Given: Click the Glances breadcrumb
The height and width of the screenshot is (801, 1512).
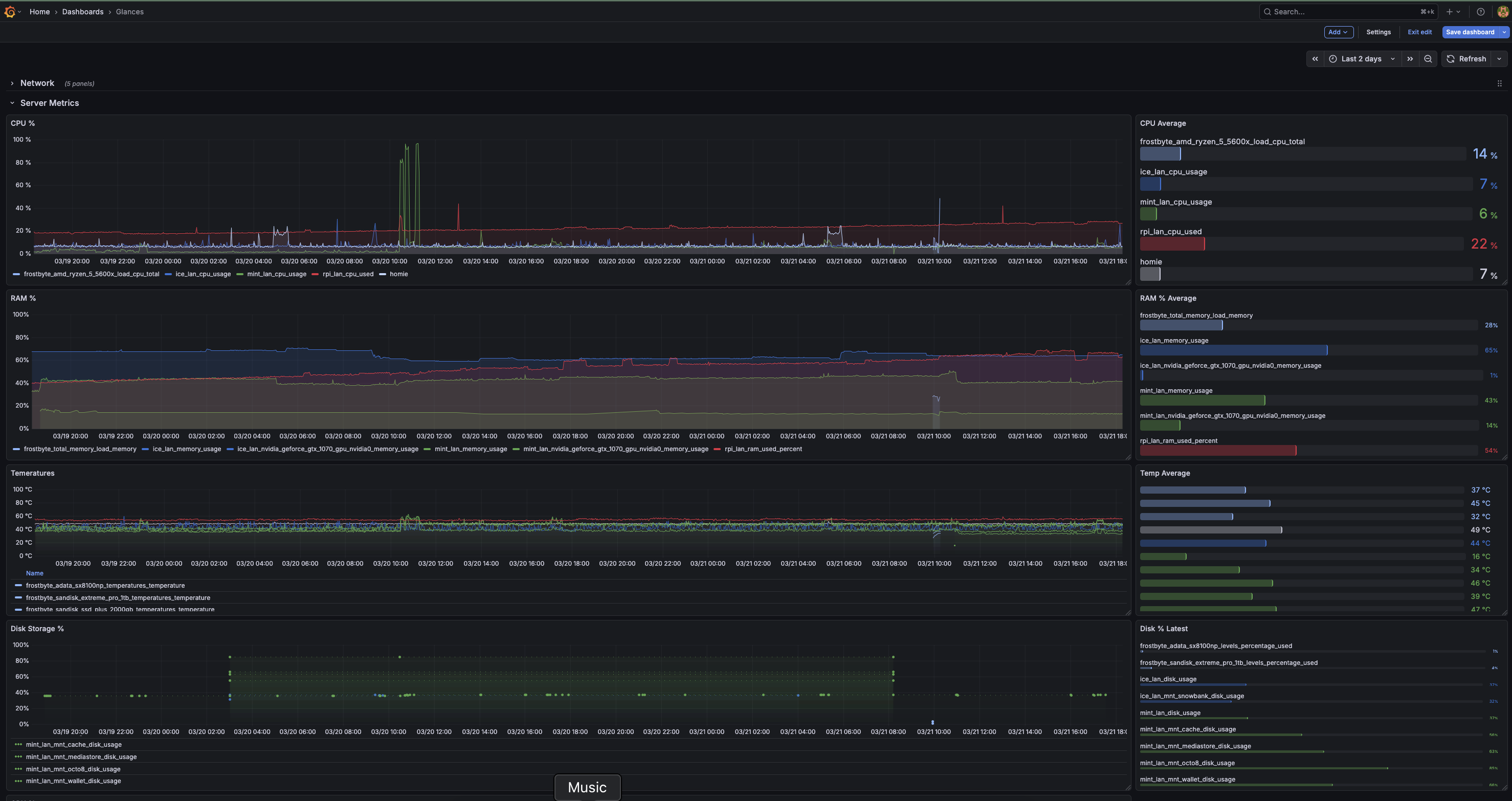Looking at the screenshot, I should (130, 12).
